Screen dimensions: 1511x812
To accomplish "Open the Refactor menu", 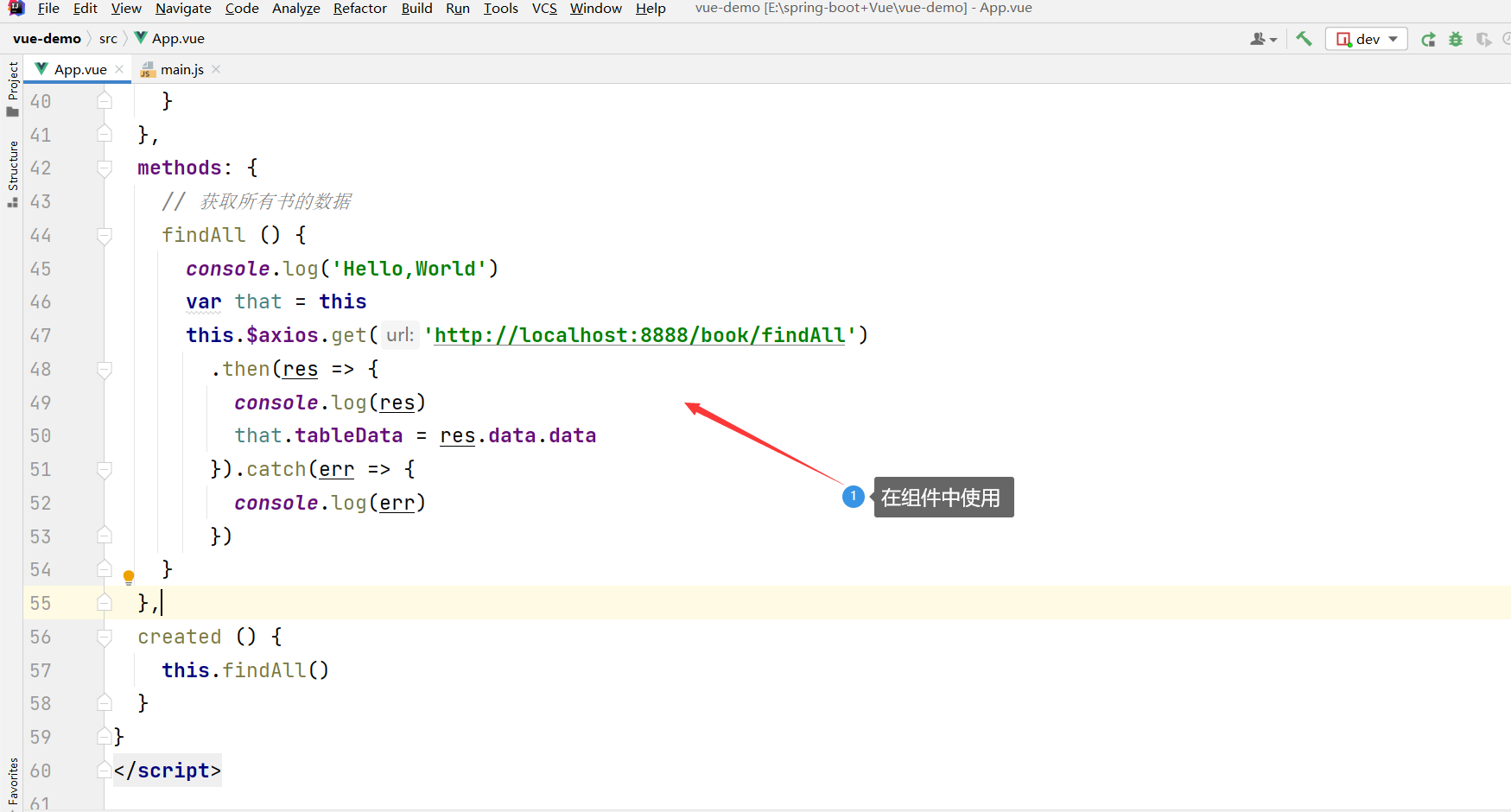I will (360, 9).
